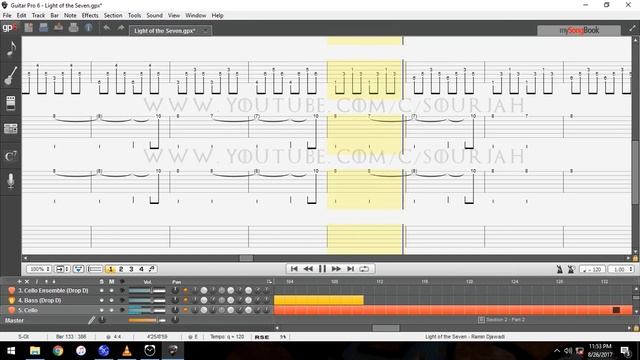Create a new file with toolbar icon
The image size is (640, 360).
[29, 28]
